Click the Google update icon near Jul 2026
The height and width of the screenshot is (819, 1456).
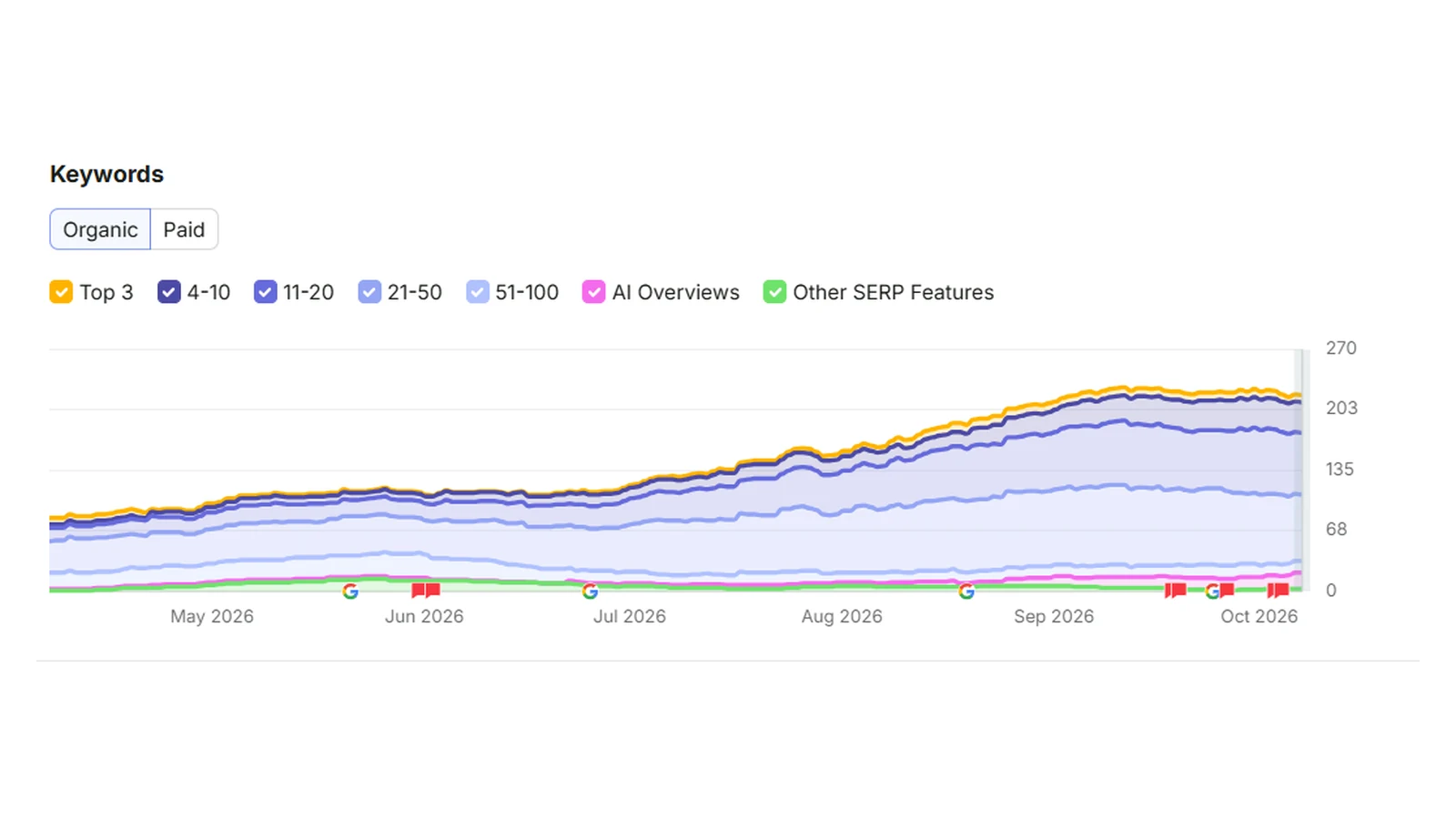[x=590, y=591]
